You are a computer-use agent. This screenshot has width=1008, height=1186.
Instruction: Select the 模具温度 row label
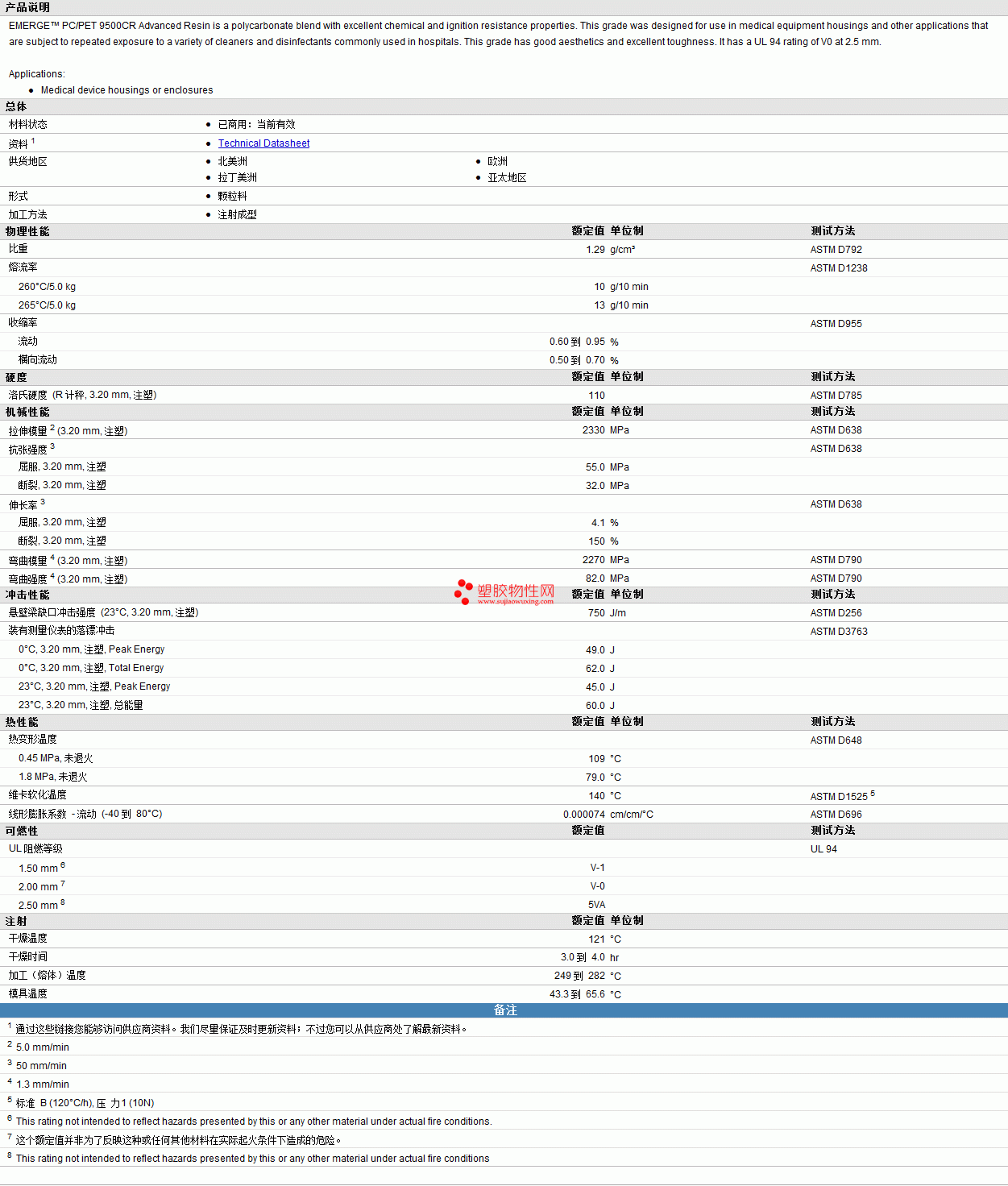28,993
